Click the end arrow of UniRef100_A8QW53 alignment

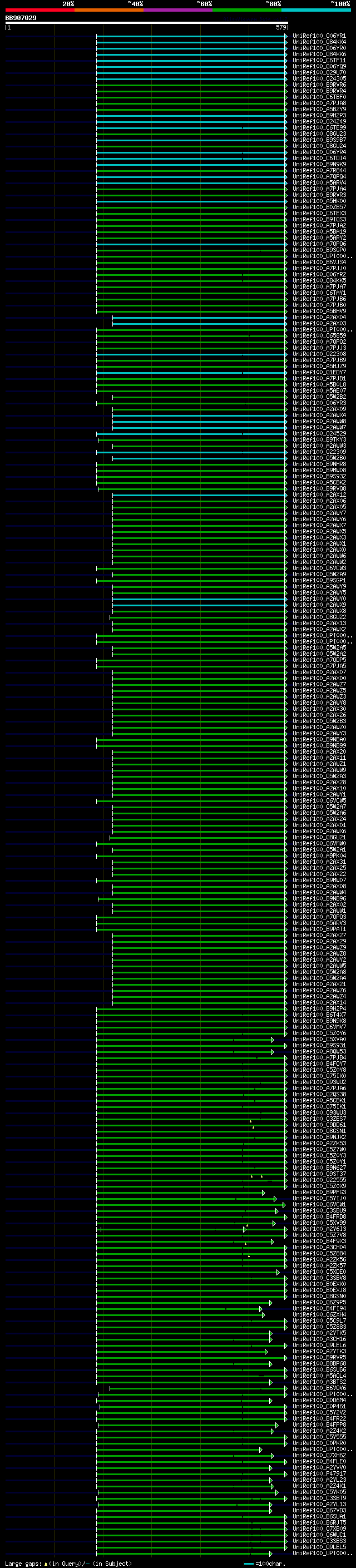coord(273,1052)
